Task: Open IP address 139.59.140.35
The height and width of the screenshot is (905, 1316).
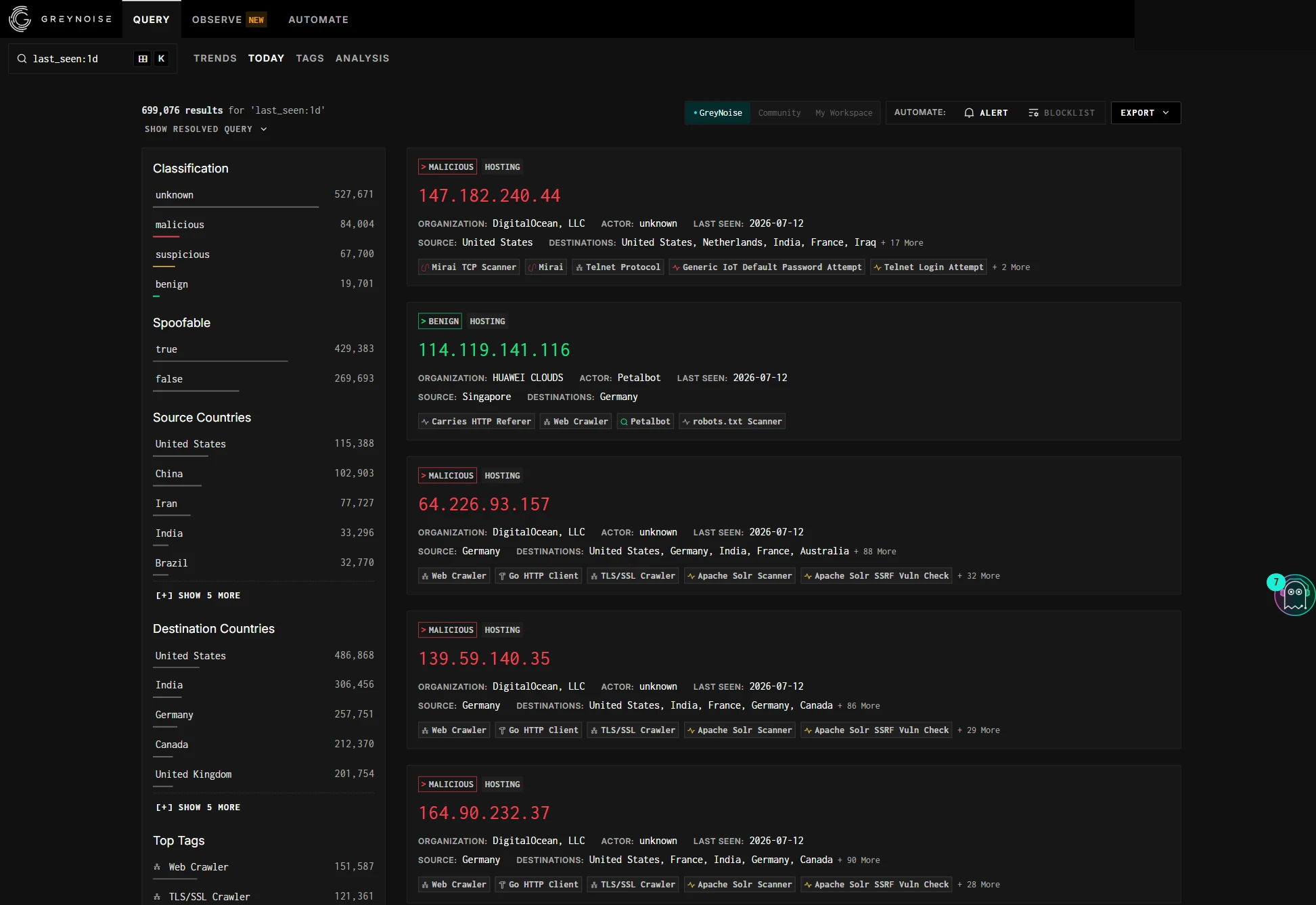Action: [484, 659]
